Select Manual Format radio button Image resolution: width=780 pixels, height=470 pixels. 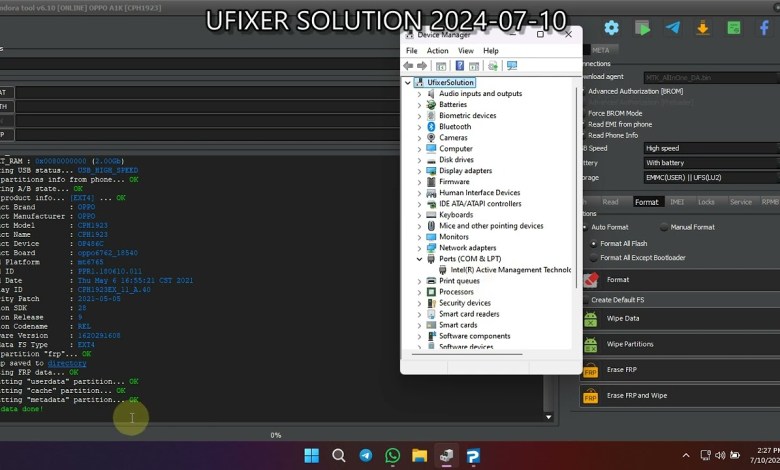[x=664, y=227]
